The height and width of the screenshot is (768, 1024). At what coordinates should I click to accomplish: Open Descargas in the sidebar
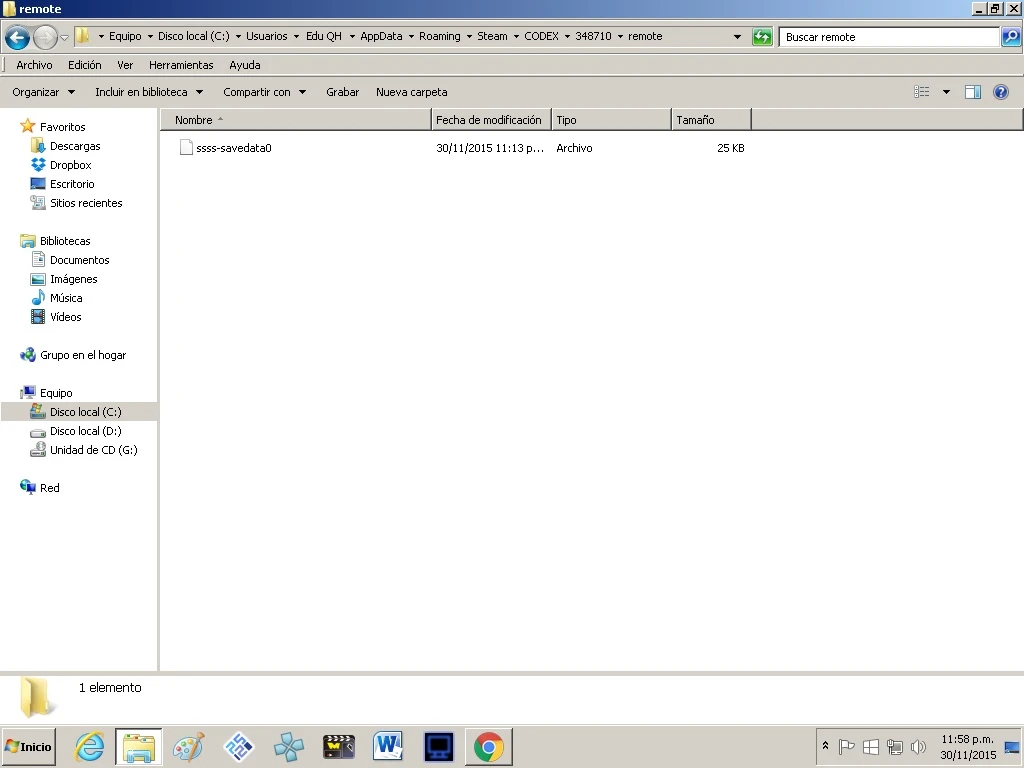click(75, 146)
